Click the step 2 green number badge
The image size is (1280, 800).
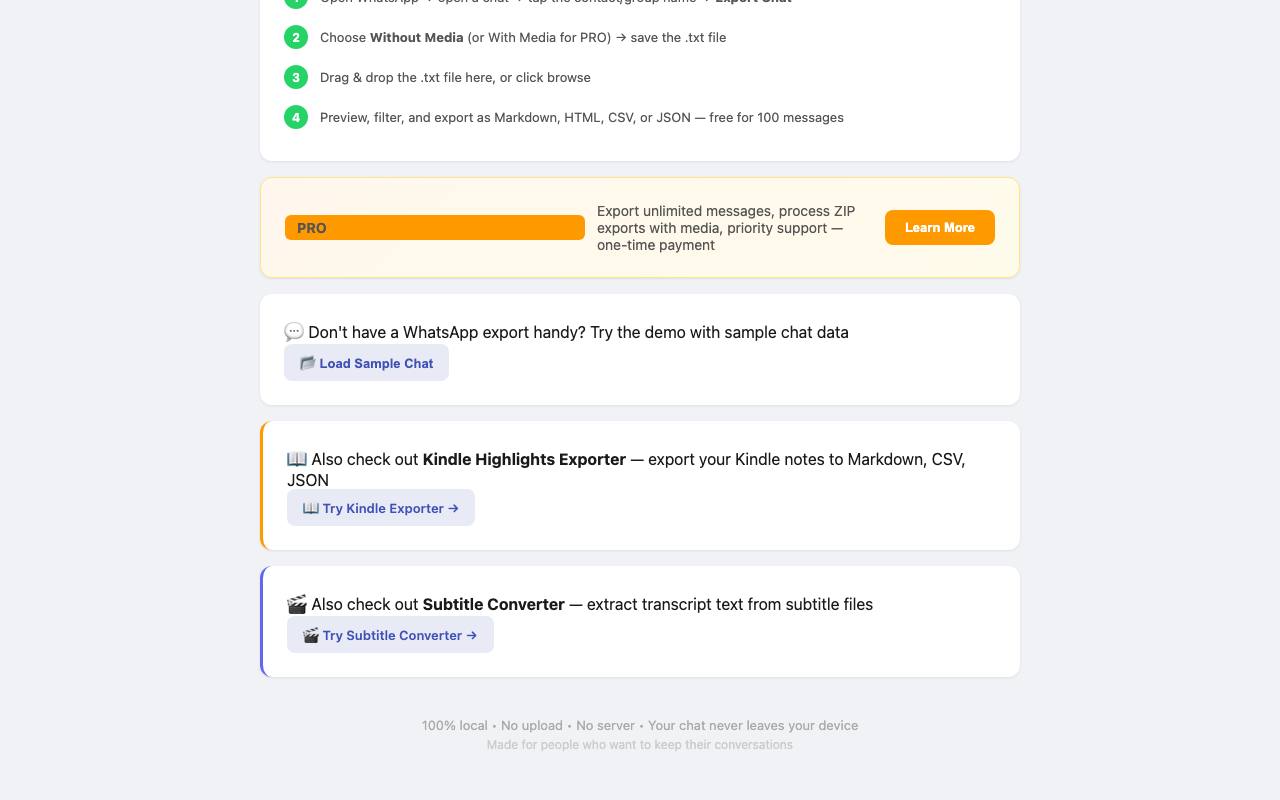point(296,37)
